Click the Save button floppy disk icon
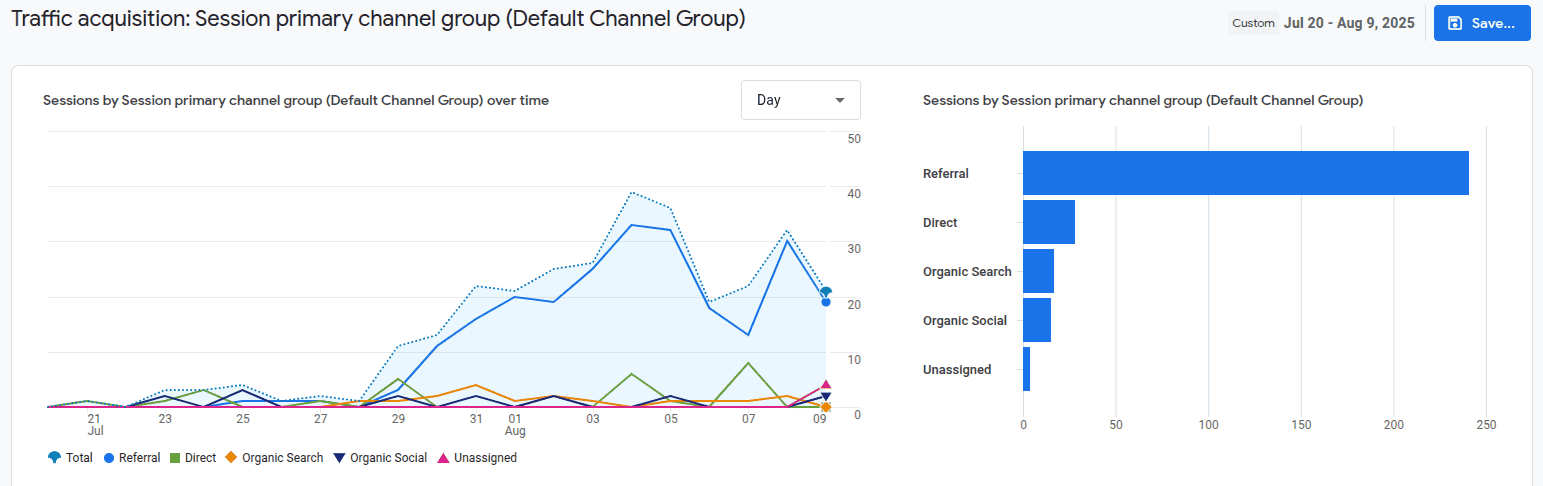The image size is (1543, 486). click(x=1455, y=23)
